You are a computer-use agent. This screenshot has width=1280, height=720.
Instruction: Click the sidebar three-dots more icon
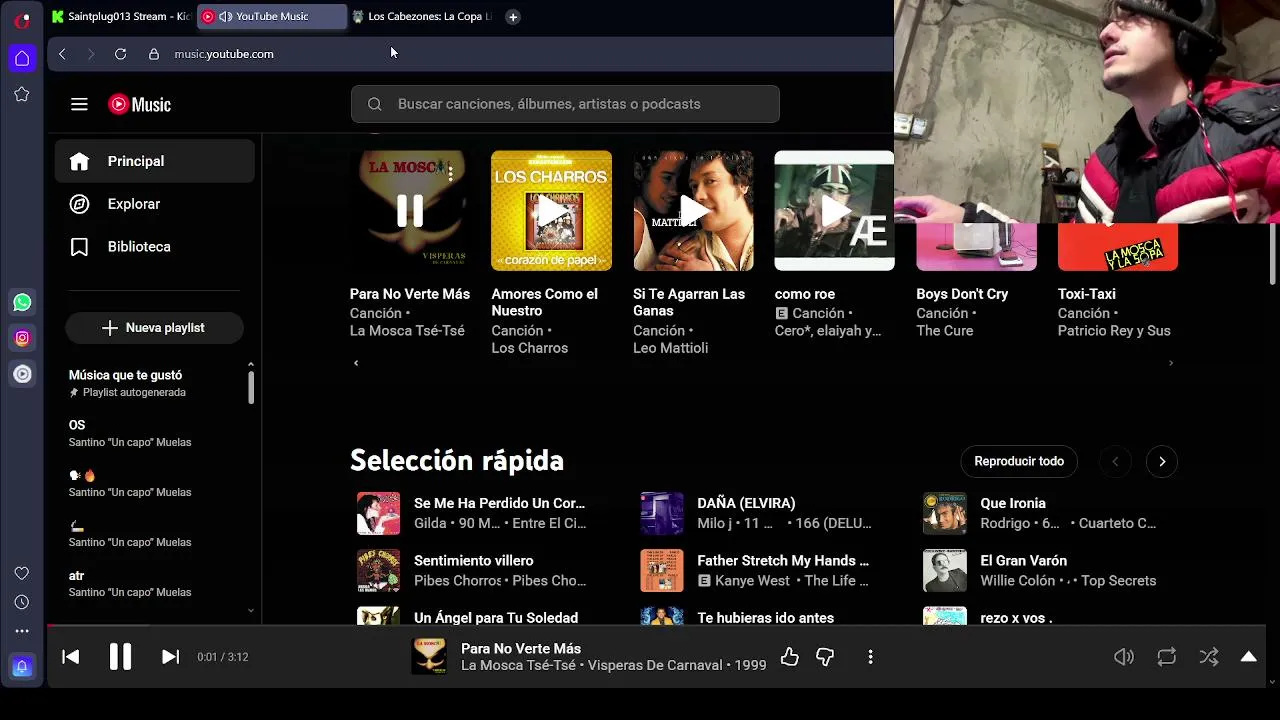[22, 631]
